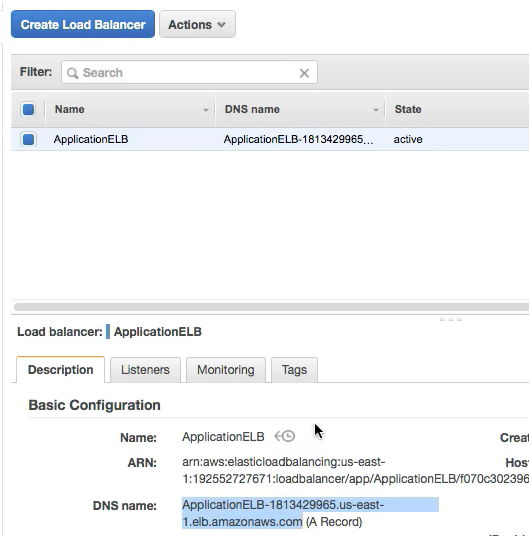Click the State column header
This screenshot has width=529, height=536.
408,109
